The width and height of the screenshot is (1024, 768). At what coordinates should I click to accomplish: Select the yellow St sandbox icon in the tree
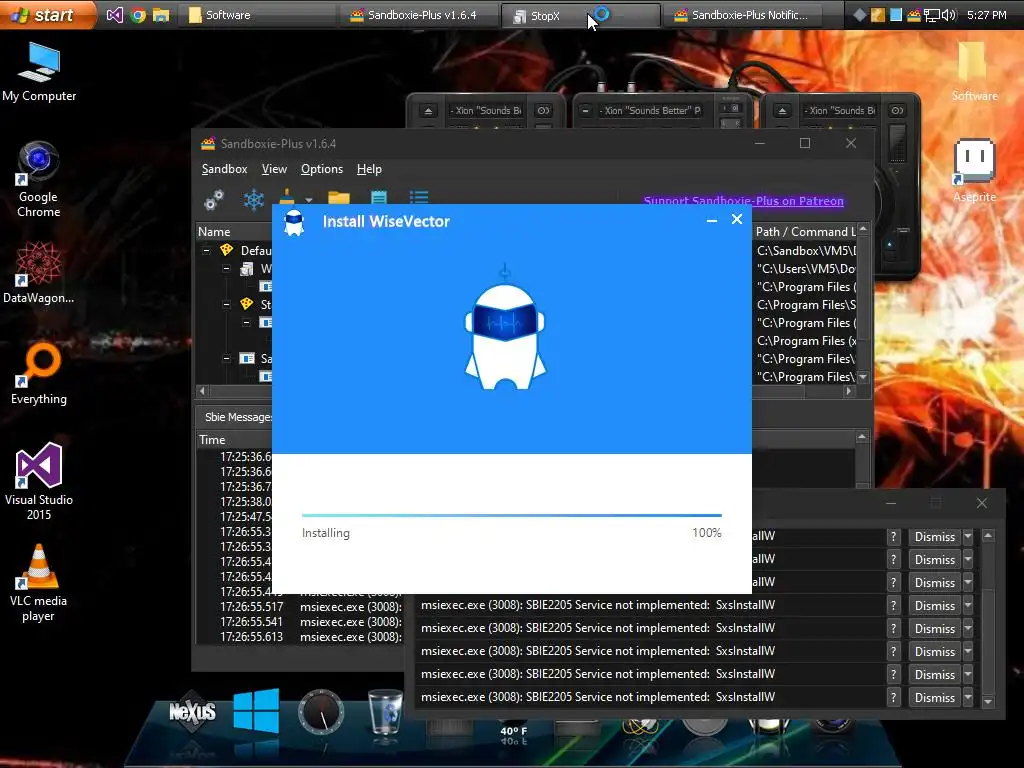246,304
